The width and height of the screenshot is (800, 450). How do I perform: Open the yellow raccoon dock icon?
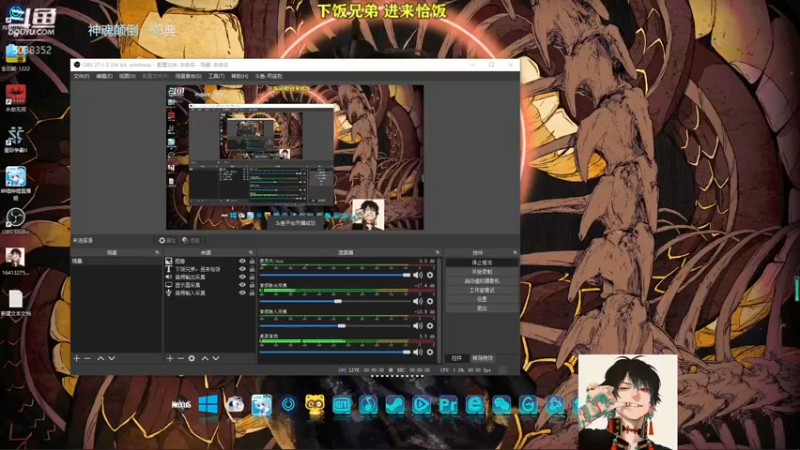point(315,406)
